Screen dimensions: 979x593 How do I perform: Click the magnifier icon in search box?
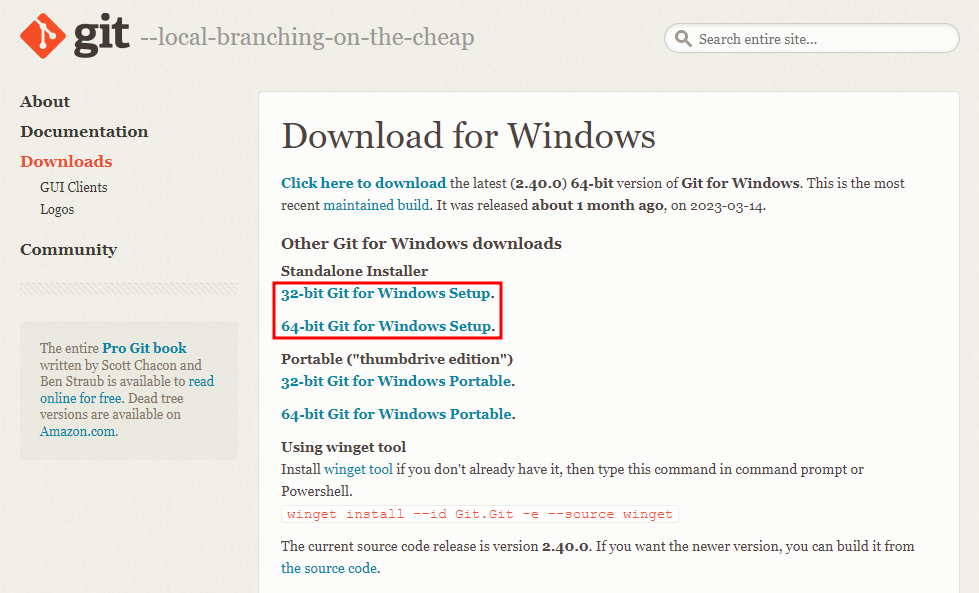coord(683,39)
